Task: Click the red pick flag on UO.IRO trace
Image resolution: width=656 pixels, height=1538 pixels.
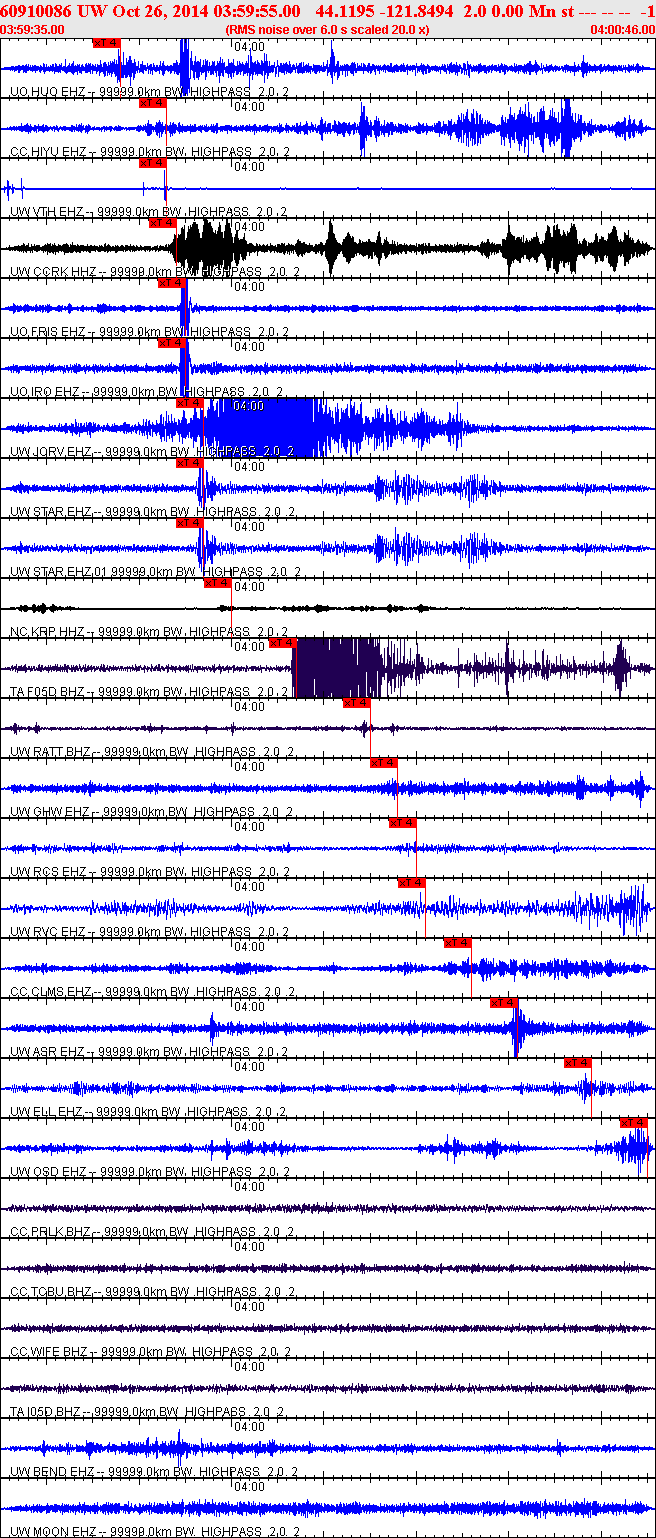Action: tap(171, 343)
